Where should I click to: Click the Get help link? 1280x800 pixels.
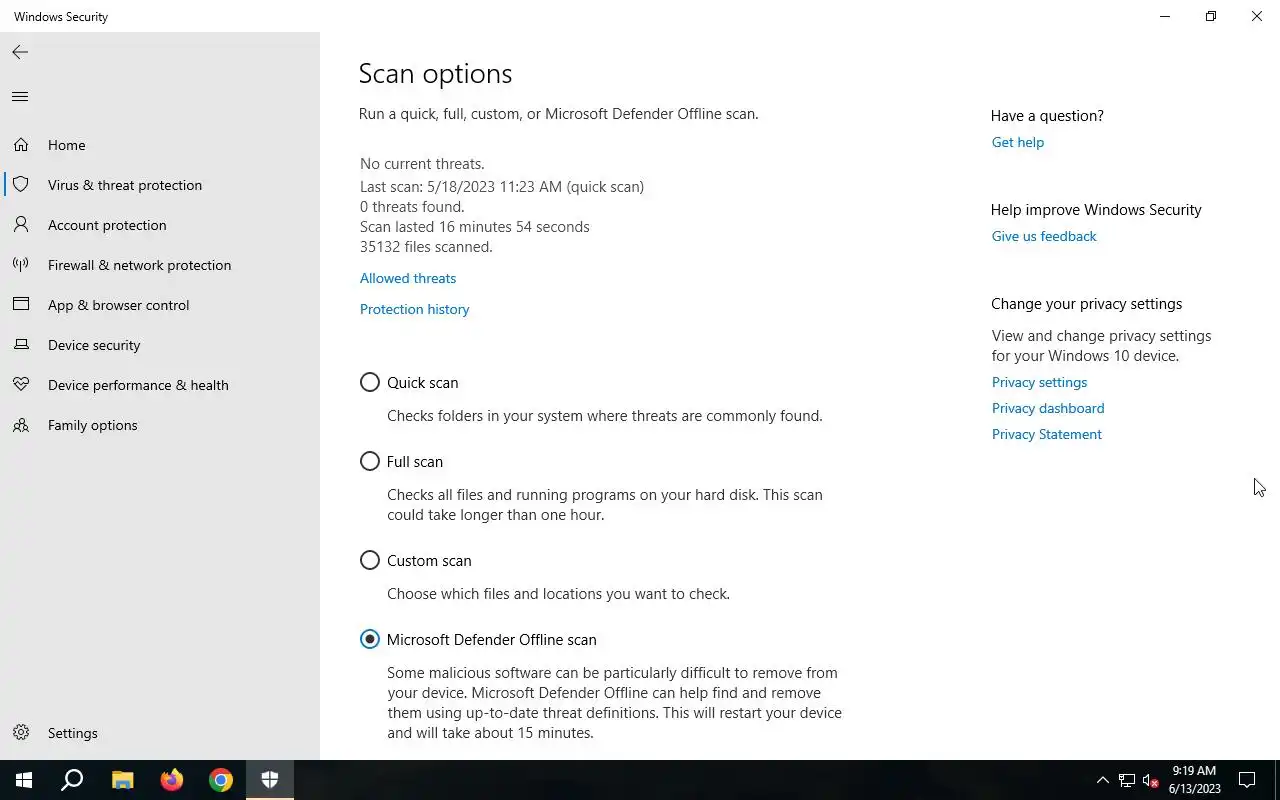click(1017, 142)
